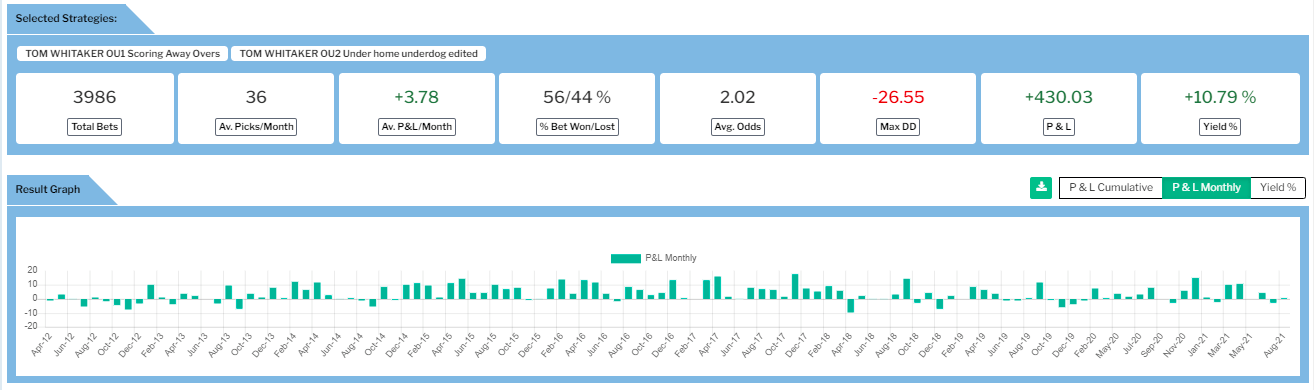Select TOM WHITAKER OU1 Scoring Away Overs strategy
Viewport: 1314px width, 390px height.
121,54
